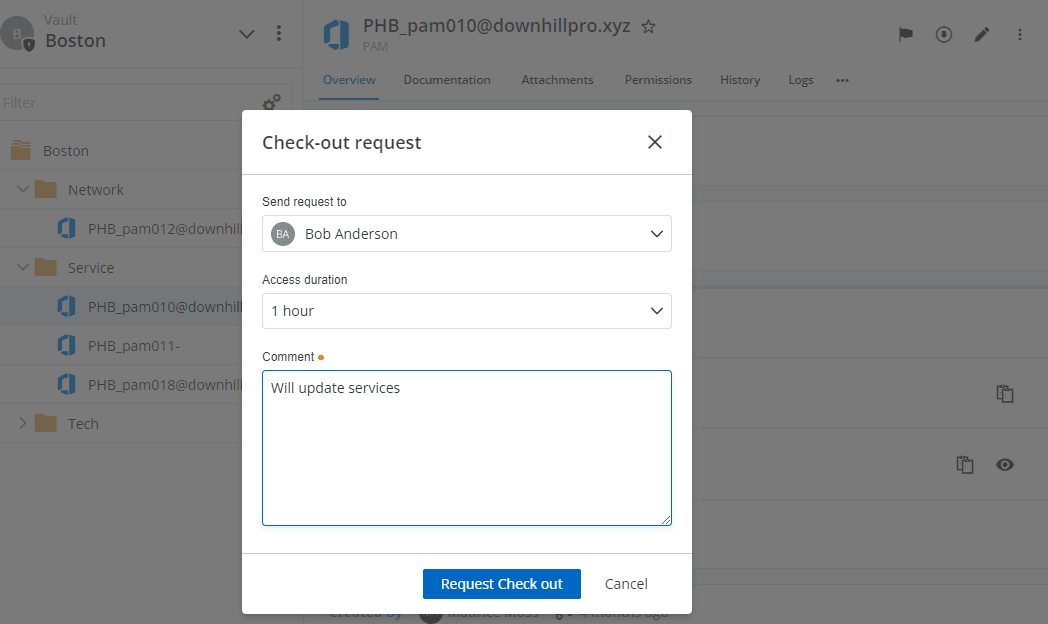The image size is (1048, 624).
Task: Open the vault selector chevron
Action: [247, 34]
